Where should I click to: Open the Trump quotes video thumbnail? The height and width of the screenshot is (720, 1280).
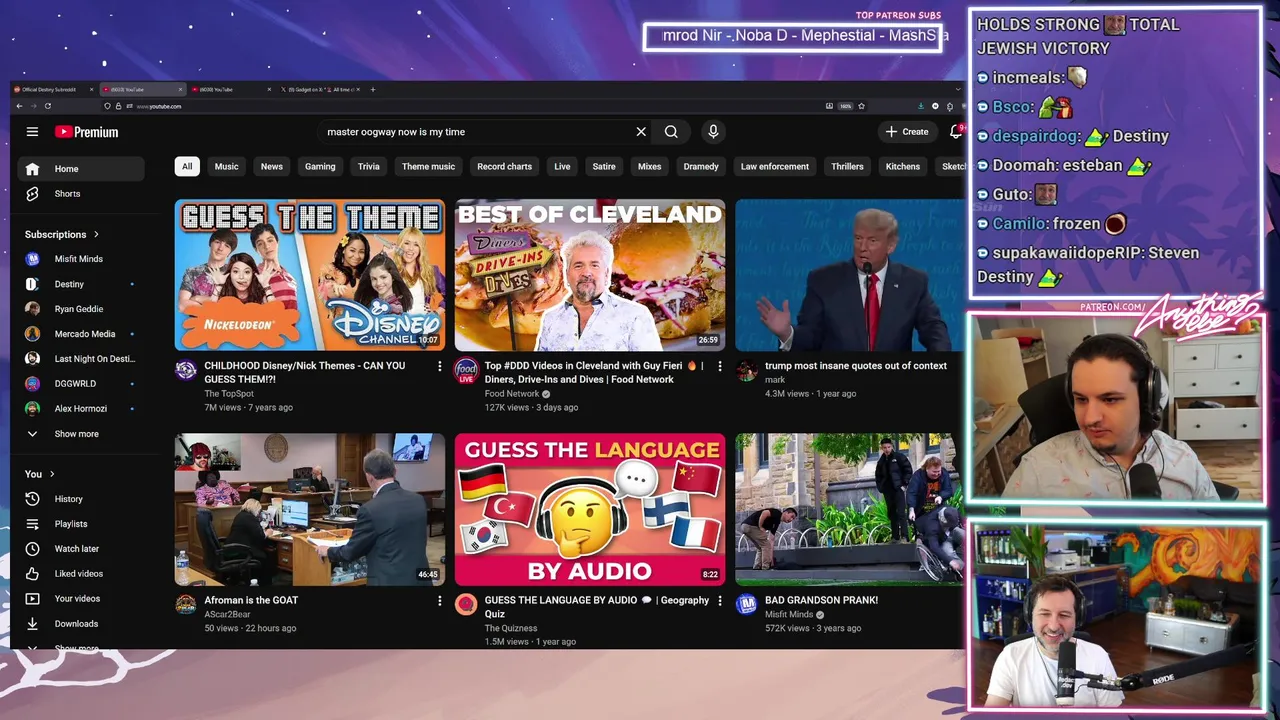(x=850, y=275)
